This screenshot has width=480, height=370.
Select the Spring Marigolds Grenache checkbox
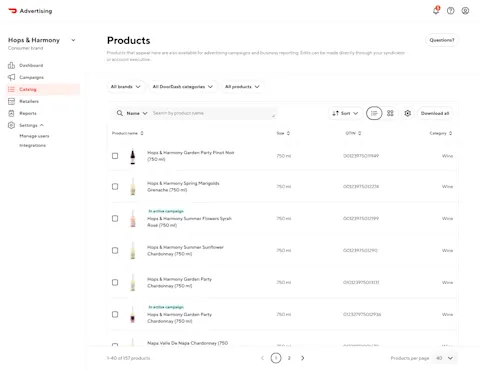tap(115, 187)
